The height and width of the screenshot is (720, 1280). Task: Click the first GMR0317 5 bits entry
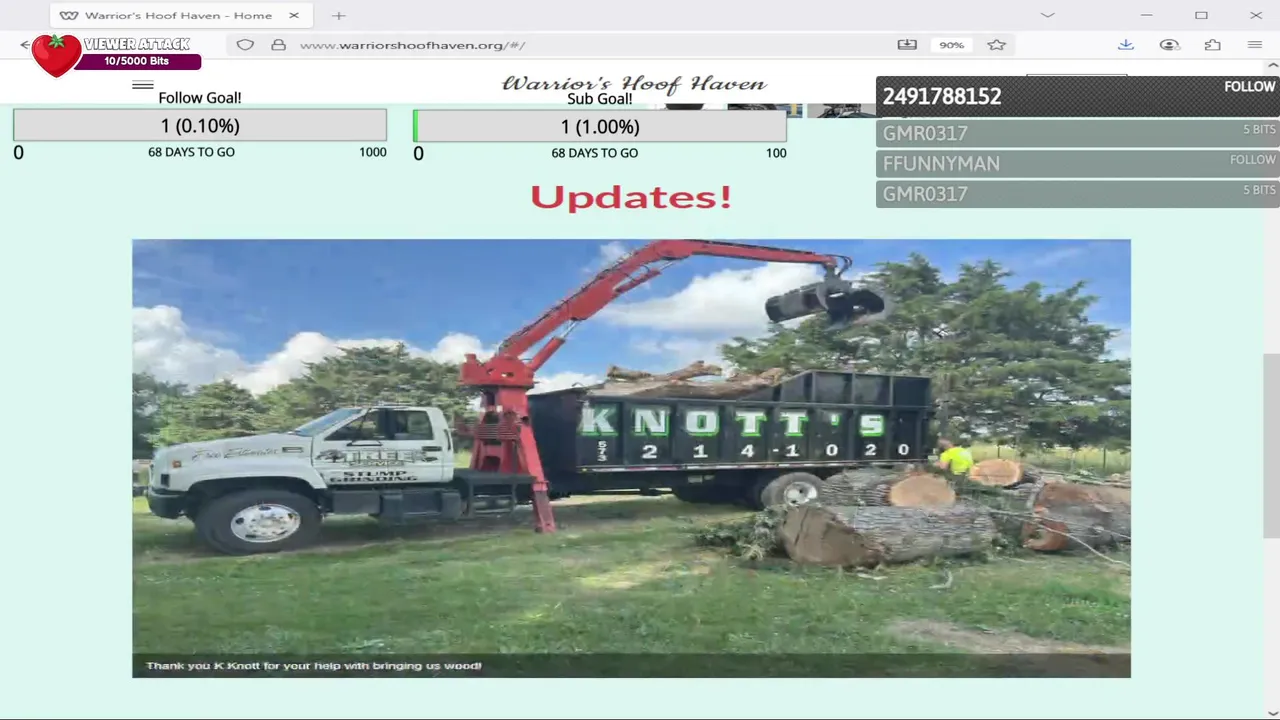(1077, 133)
